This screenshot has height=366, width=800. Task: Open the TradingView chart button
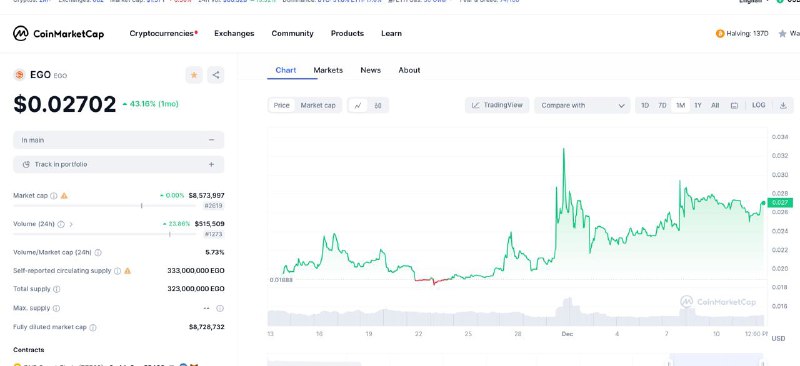tap(497, 106)
